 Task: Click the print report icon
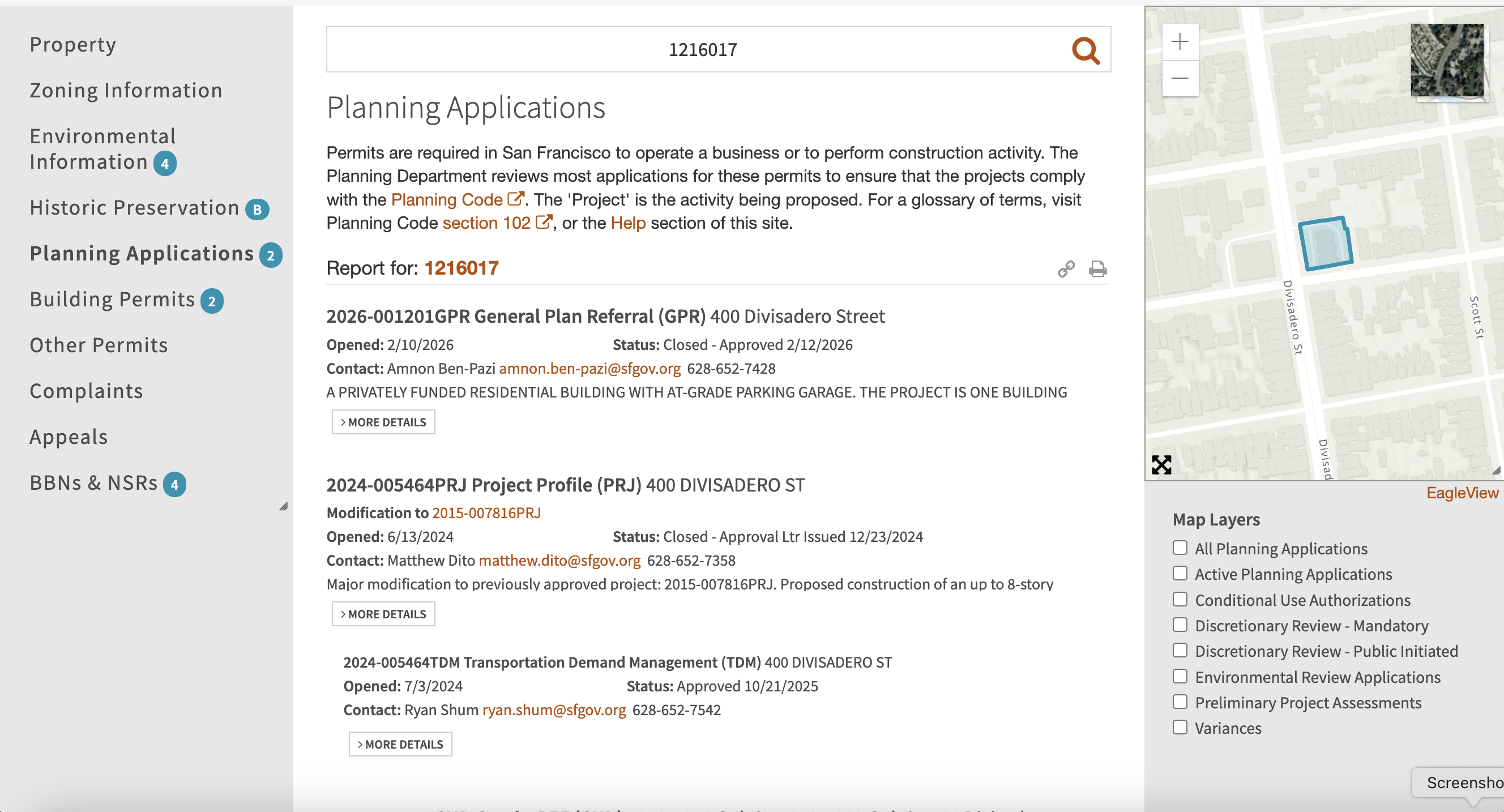pos(1097,268)
